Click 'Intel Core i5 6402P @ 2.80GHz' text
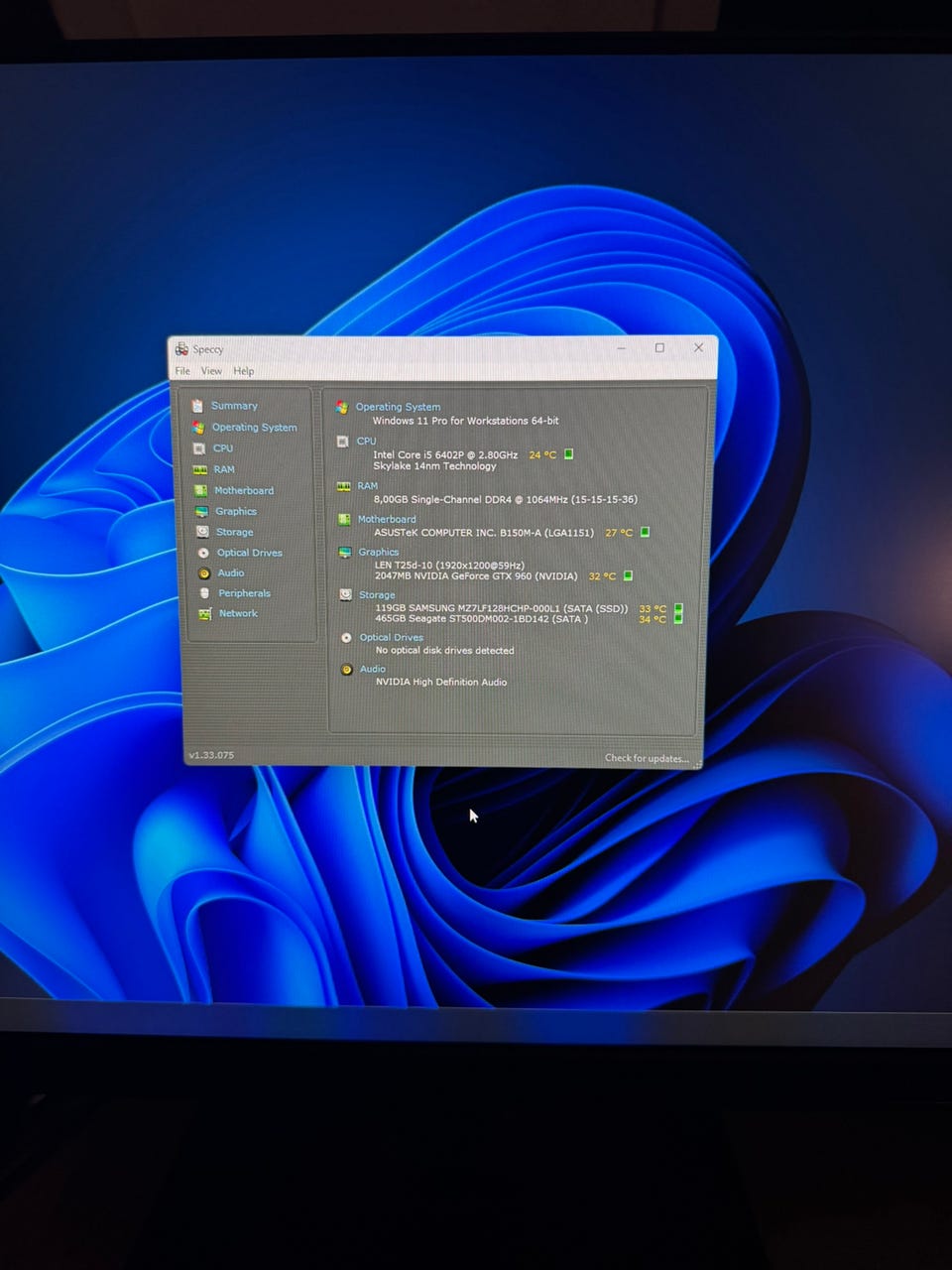Image resolution: width=952 pixels, height=1270 pixels. (445, 454)
